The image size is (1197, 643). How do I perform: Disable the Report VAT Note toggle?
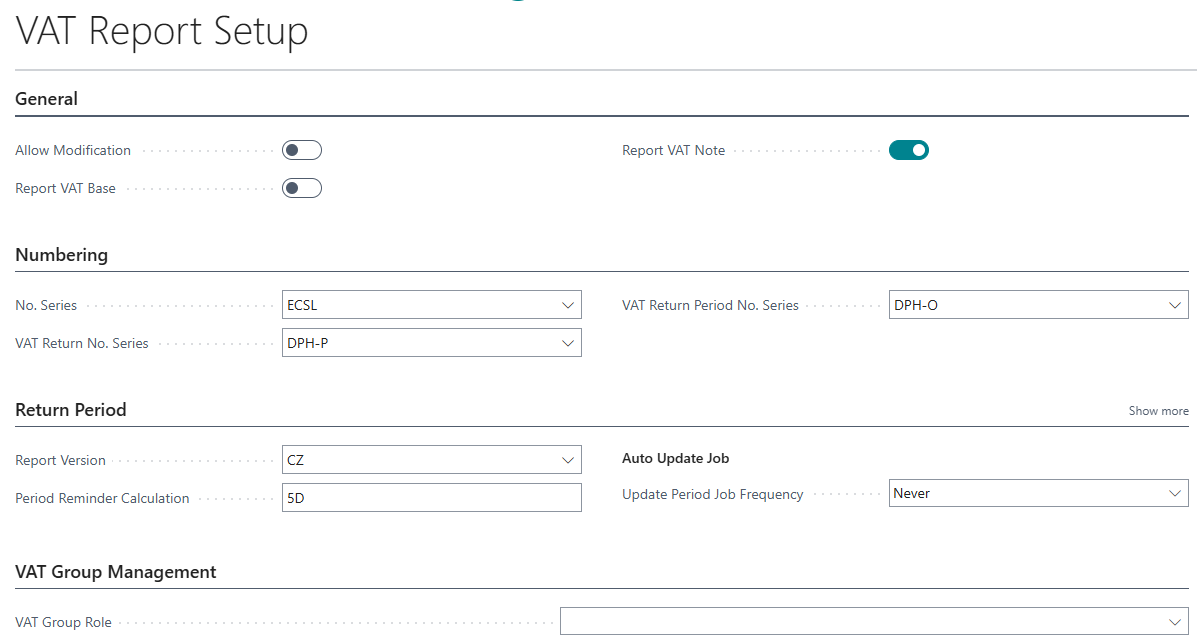(908, 150)
